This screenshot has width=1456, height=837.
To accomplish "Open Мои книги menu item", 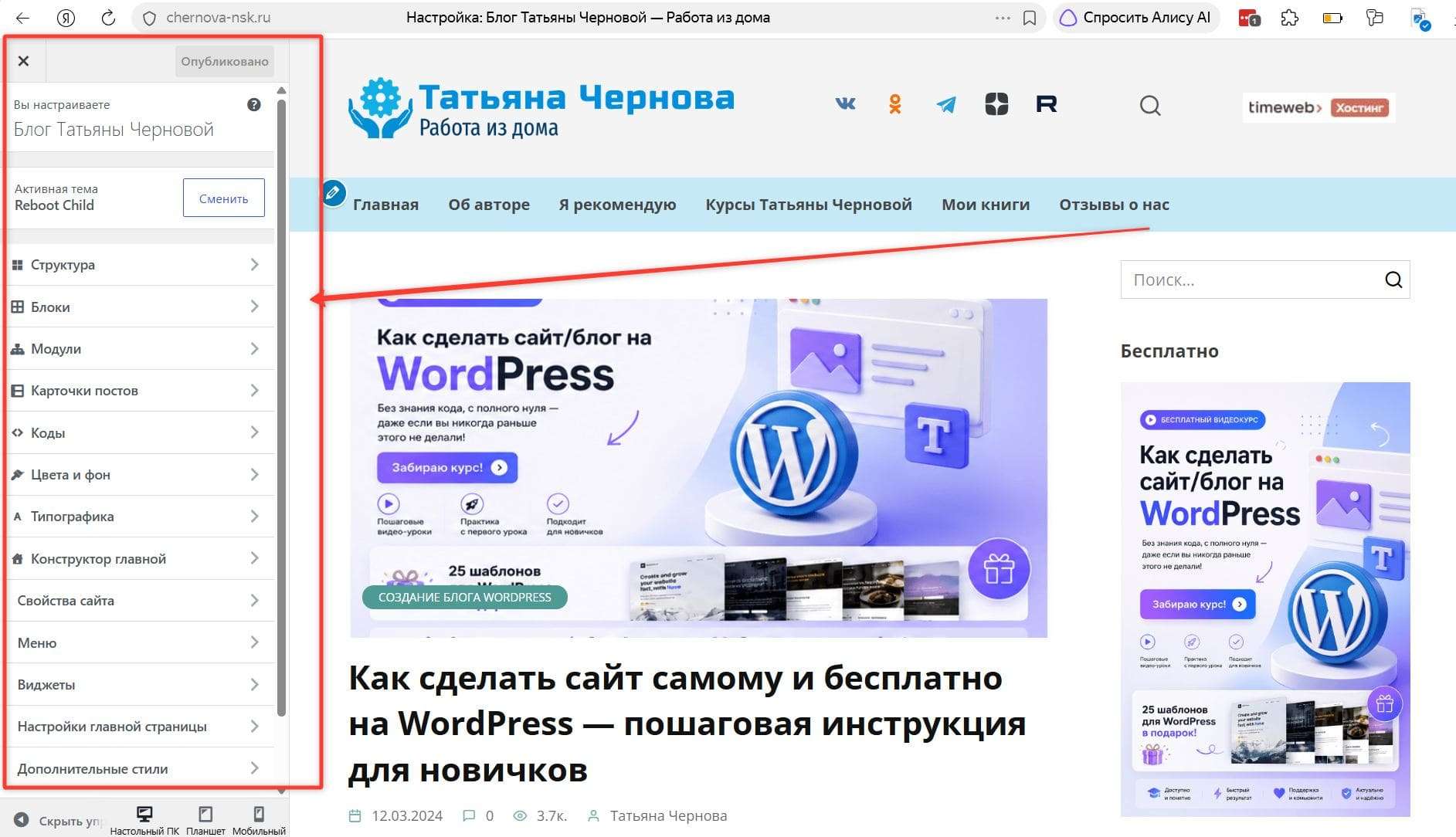I will 986,205.
